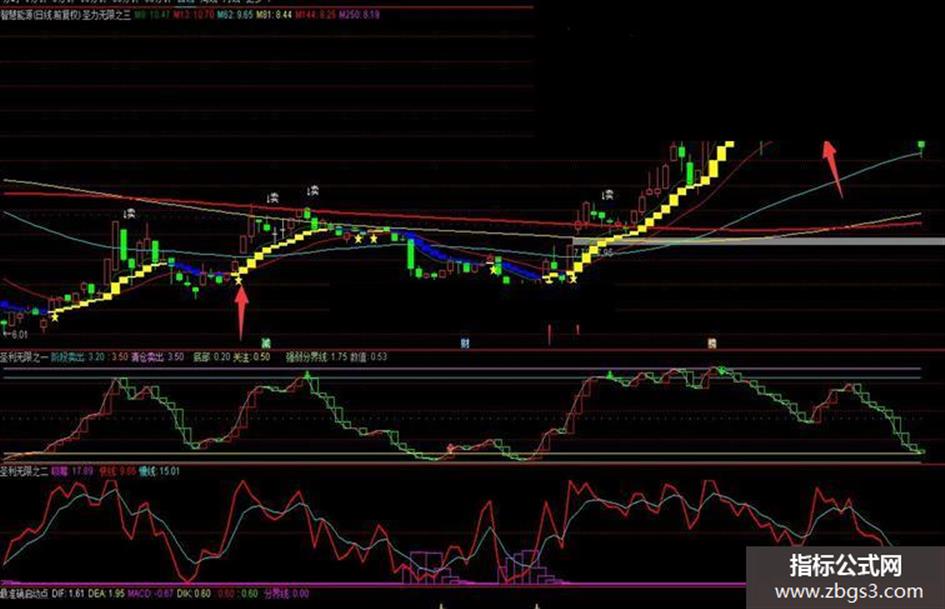
Task: Click the 强弱分界线 1.75 label
Action: pyautogui.click(x=316, y=357)
